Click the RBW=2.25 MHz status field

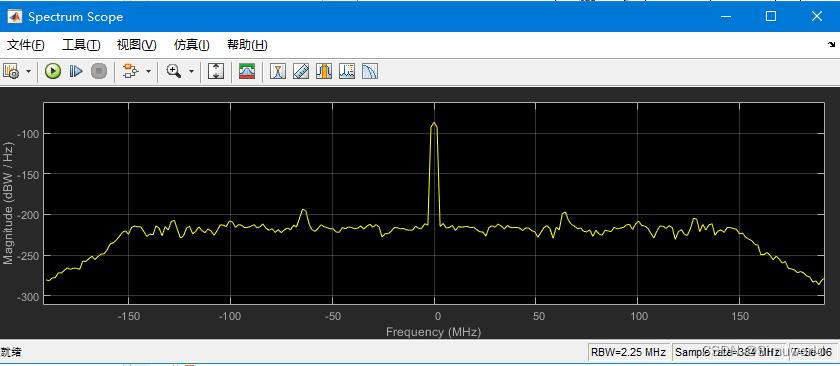(x=628, y=352)
